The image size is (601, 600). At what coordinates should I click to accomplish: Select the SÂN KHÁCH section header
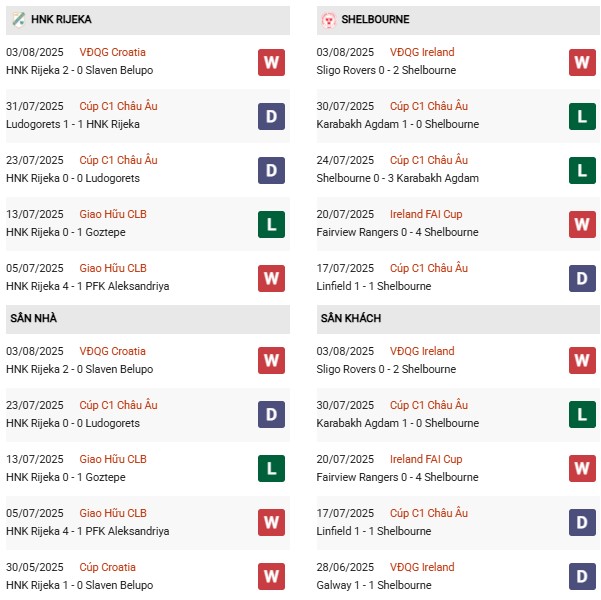point(351,318)
